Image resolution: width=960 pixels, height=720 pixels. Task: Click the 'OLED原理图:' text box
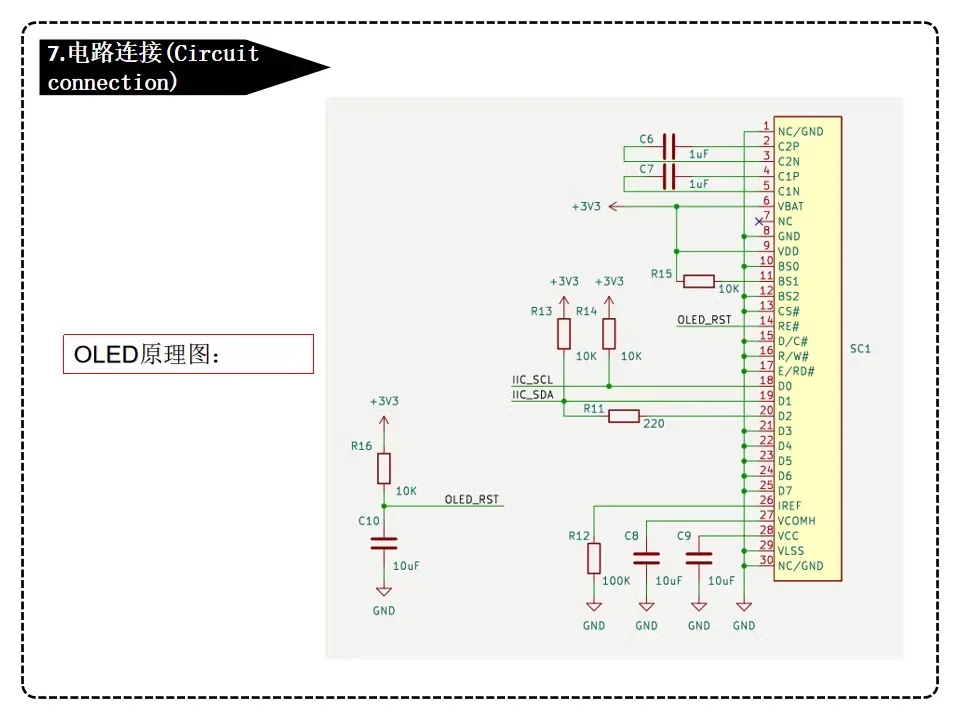(x=189, y=354)
